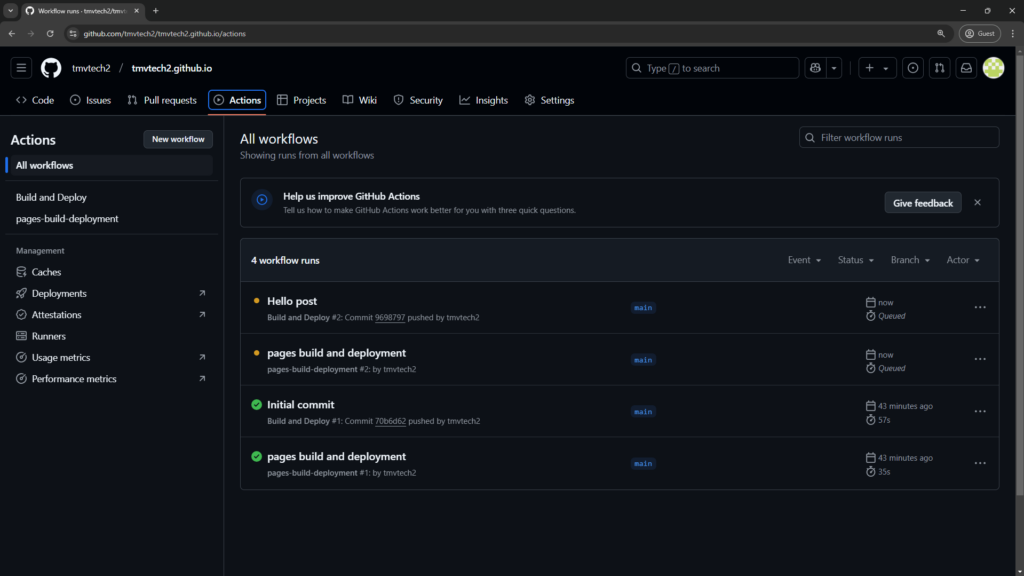This screenshot has width=1024, height=576.
Task: Open the browser zoom magnifier icon
Action: [x=941, y=33]
